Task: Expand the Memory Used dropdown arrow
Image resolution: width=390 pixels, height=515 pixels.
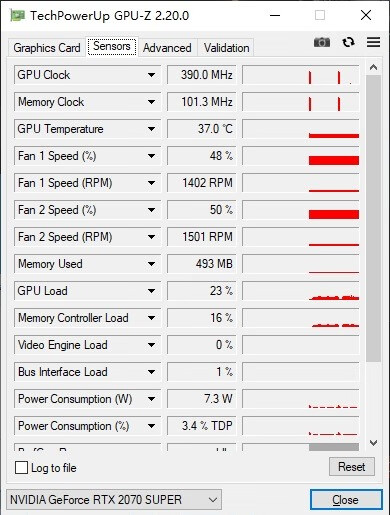Action: pos(151,264)
